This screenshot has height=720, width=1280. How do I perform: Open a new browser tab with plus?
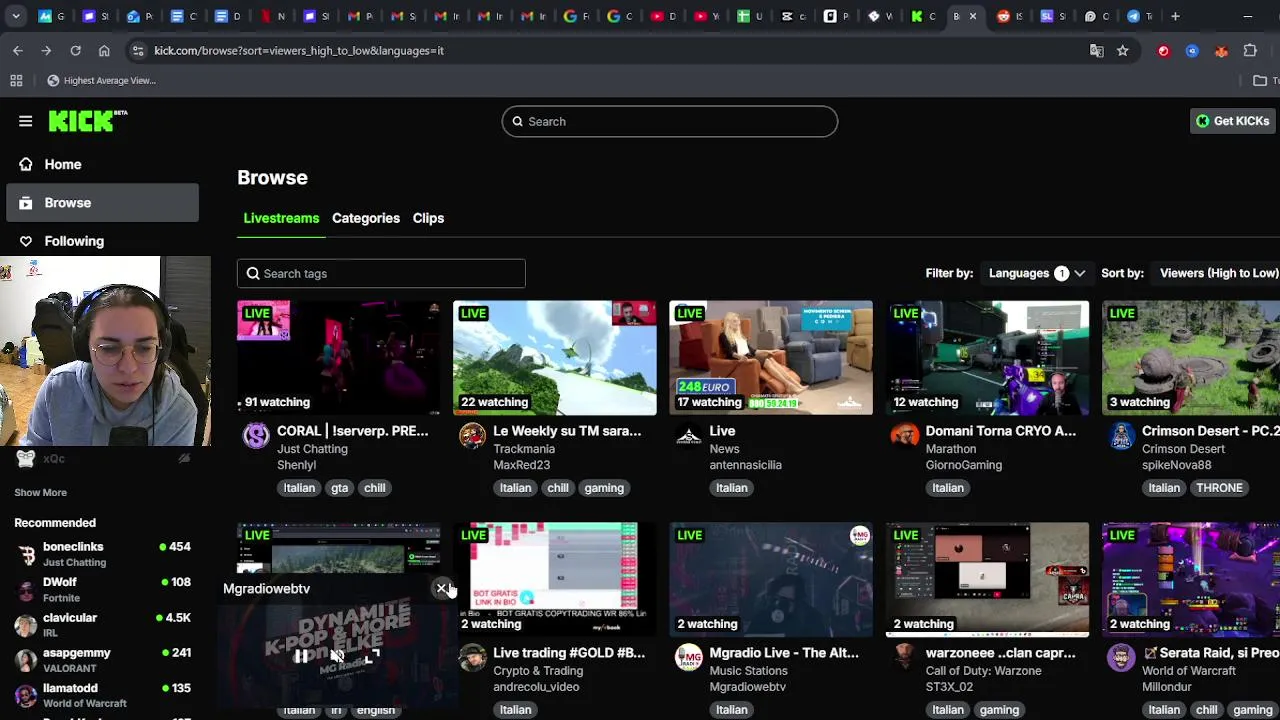point(1175,16)
